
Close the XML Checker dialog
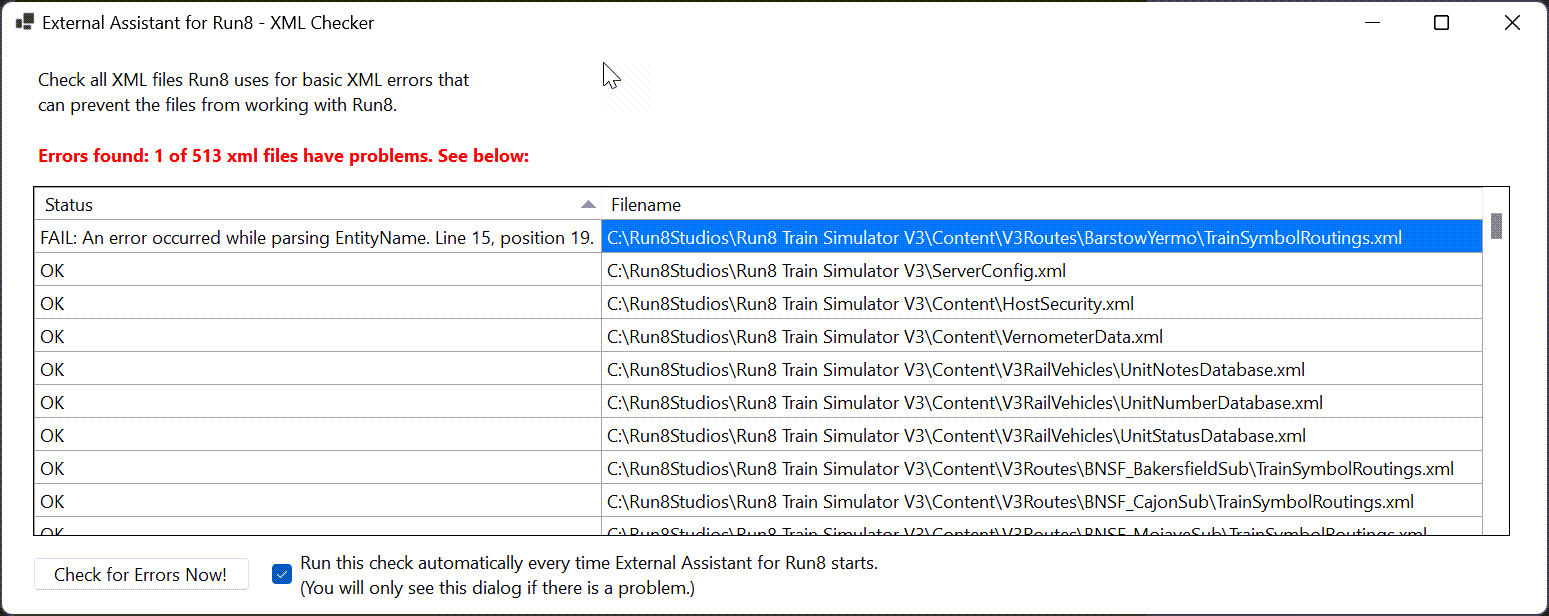point(1512,22)
